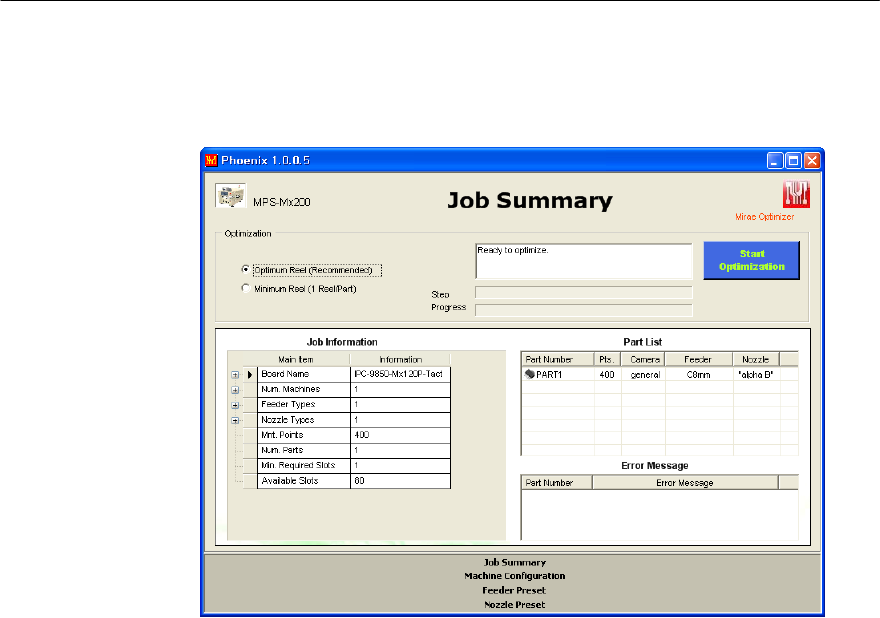Click the Mnt. Points row label
880x618 pixels.
coord(304,435)
